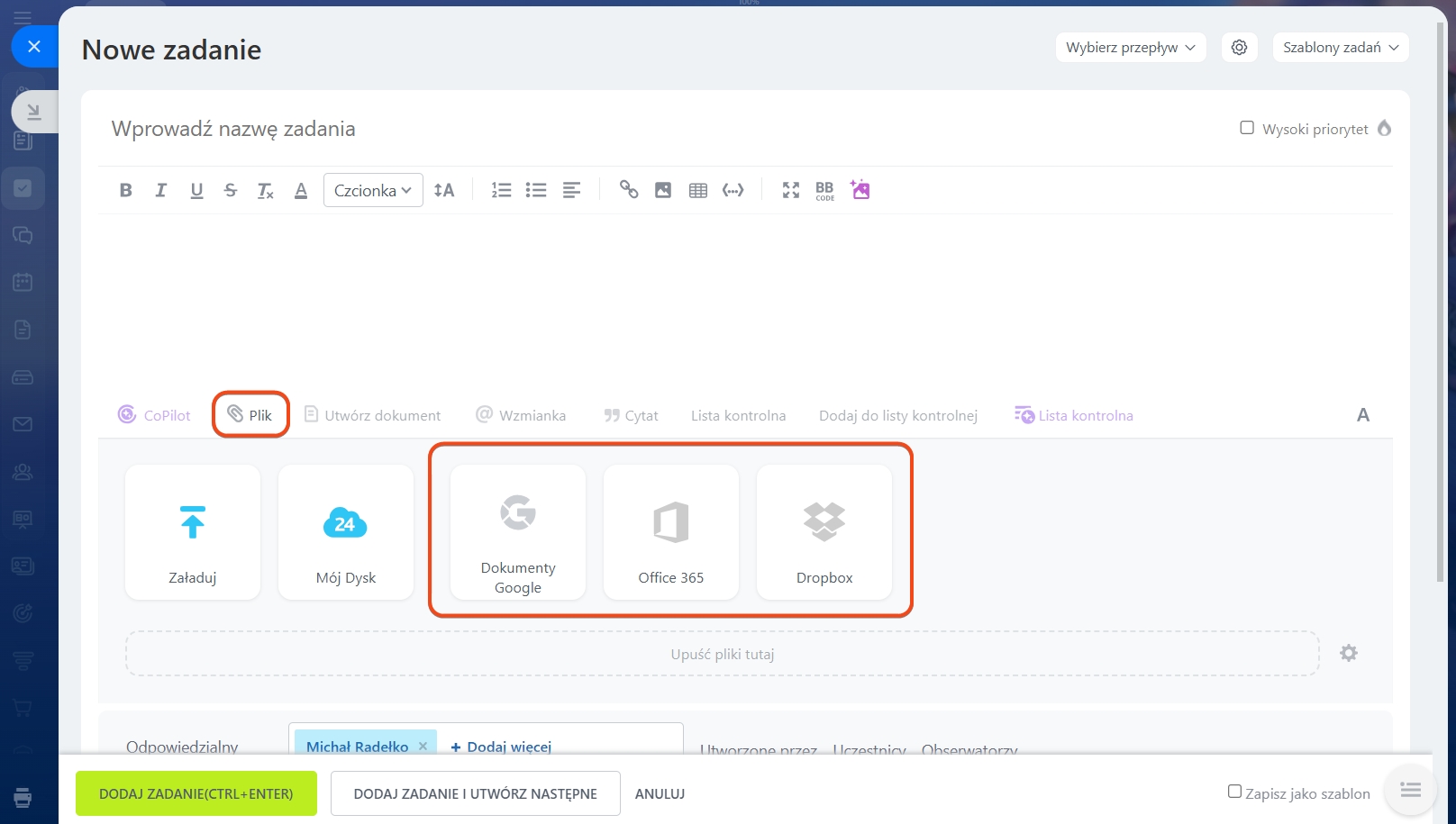Image resolution: width=1456 pixels, height=824 pixels.
Task: Expand editor to fullscreen
Action: pyautogui.click(x=791, y=190)
